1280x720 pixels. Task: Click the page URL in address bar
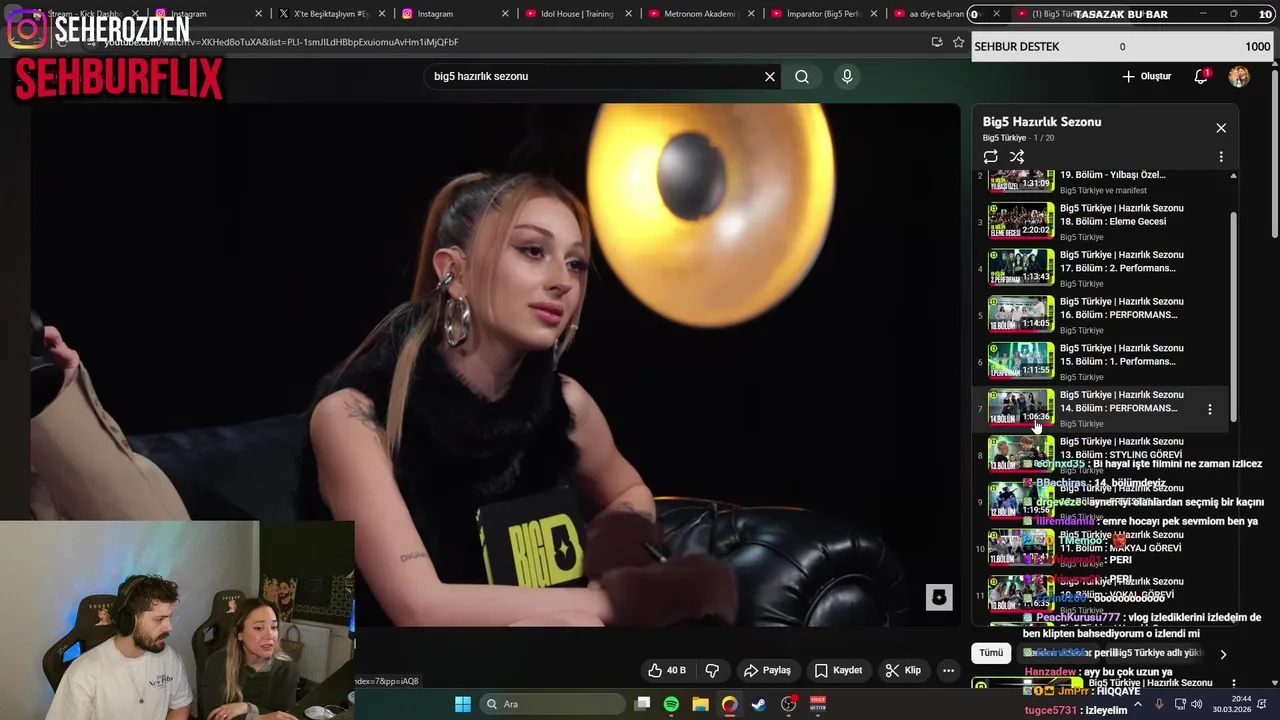pos(281,42)
